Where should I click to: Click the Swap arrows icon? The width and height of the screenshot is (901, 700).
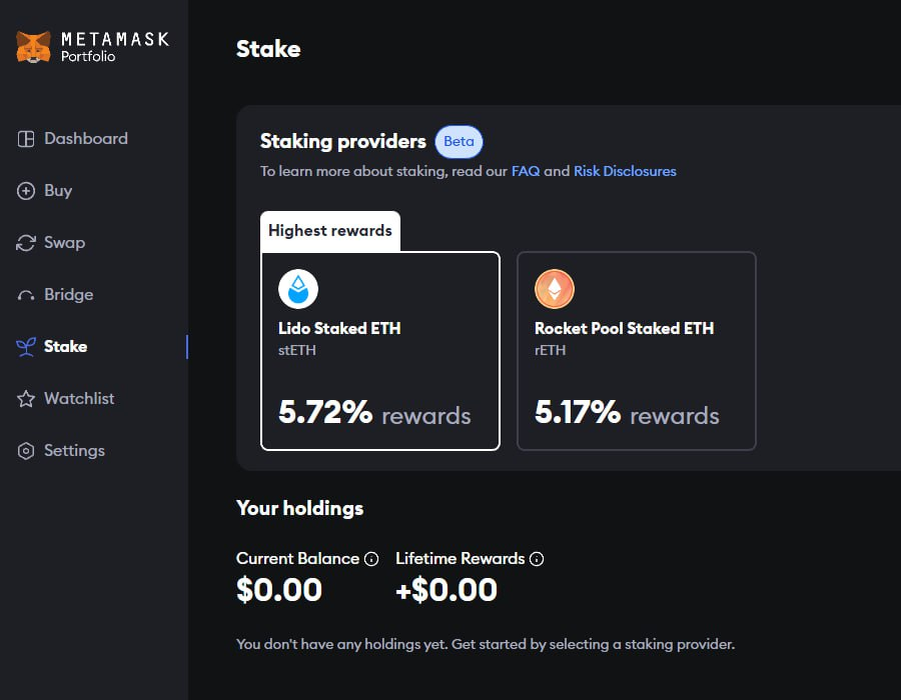click(26, 243)
